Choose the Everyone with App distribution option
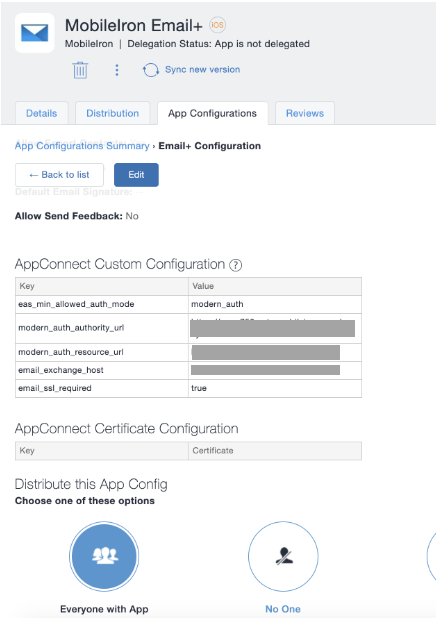Viewport: 436px width, 619px height. (104, 556)
